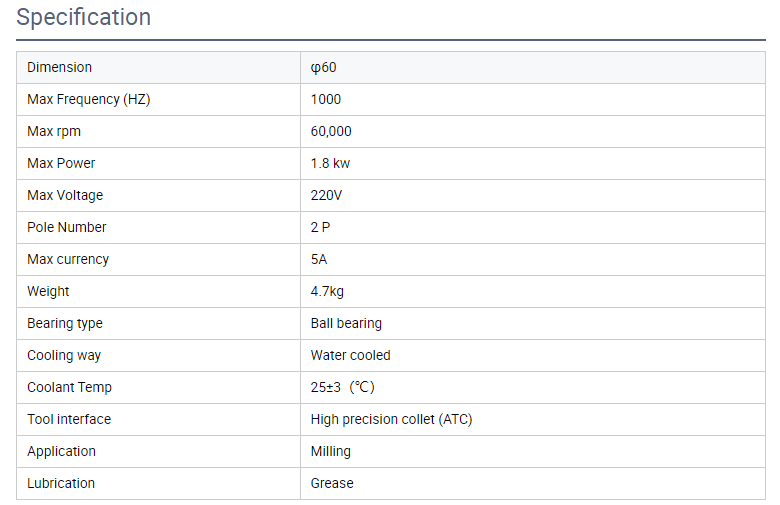Select the Max Power label

click(x=61, y=163)
